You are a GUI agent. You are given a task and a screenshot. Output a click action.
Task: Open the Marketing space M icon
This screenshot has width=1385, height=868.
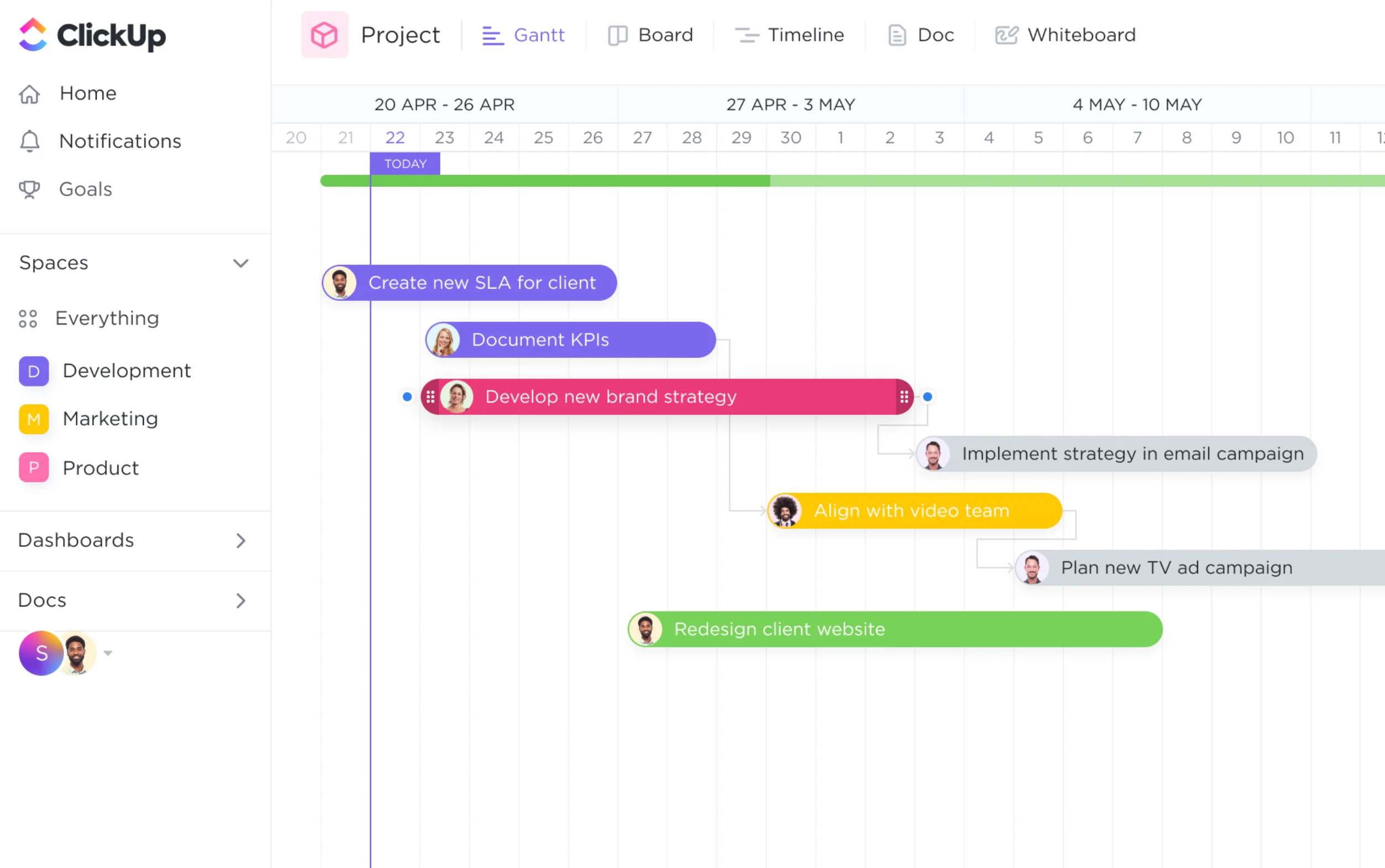click(33, 420)
